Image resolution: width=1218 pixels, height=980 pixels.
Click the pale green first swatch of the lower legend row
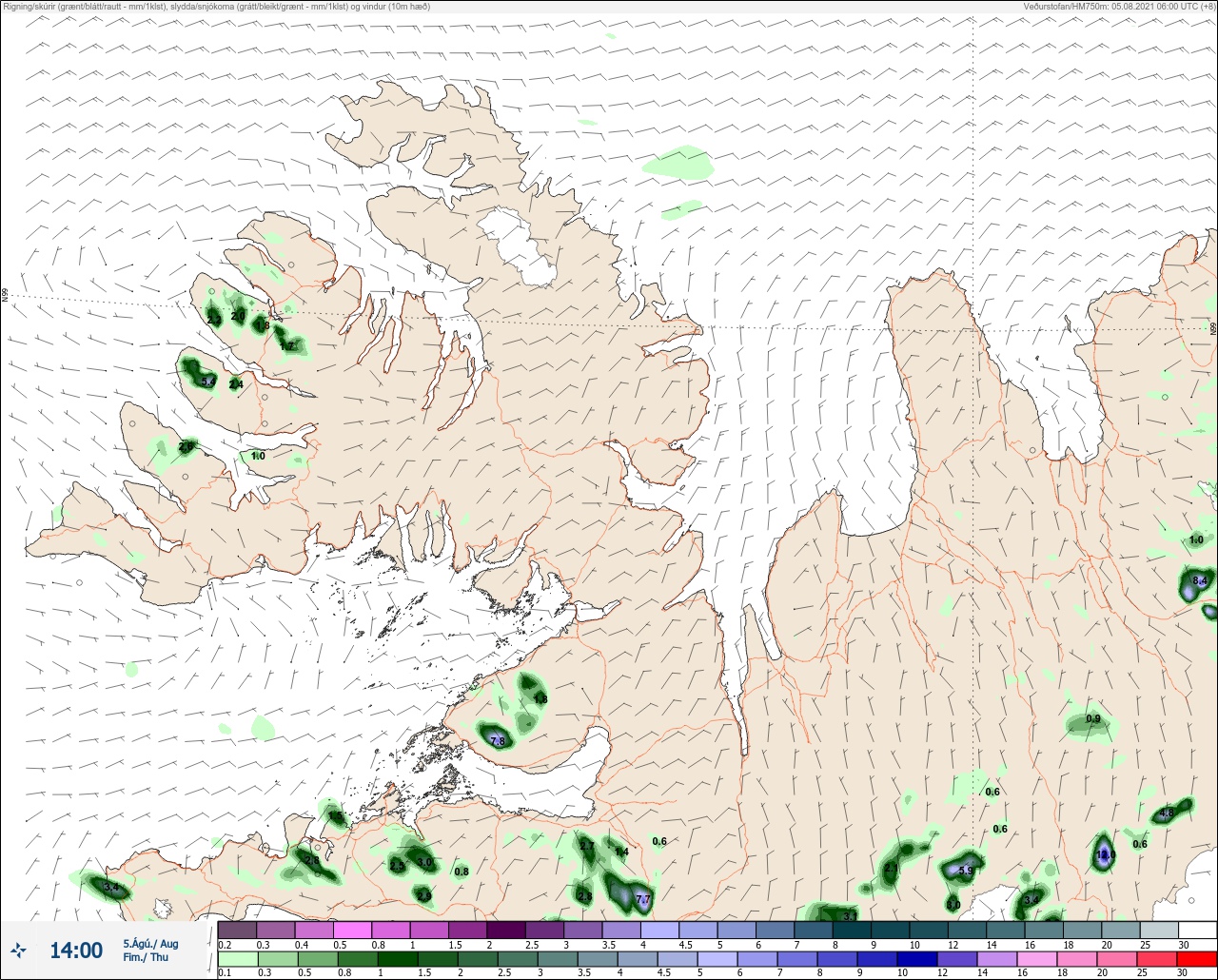(x=236, y=960)
